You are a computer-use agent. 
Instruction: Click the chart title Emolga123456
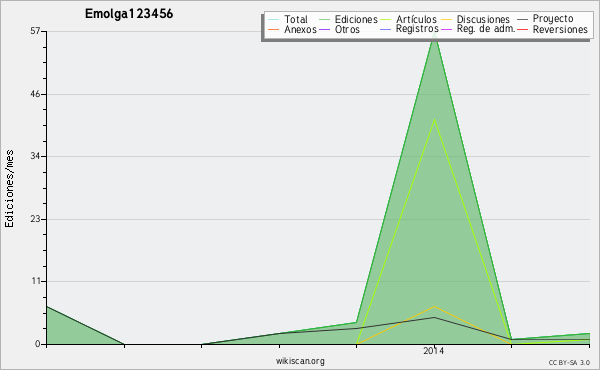(x=129, y=14)
